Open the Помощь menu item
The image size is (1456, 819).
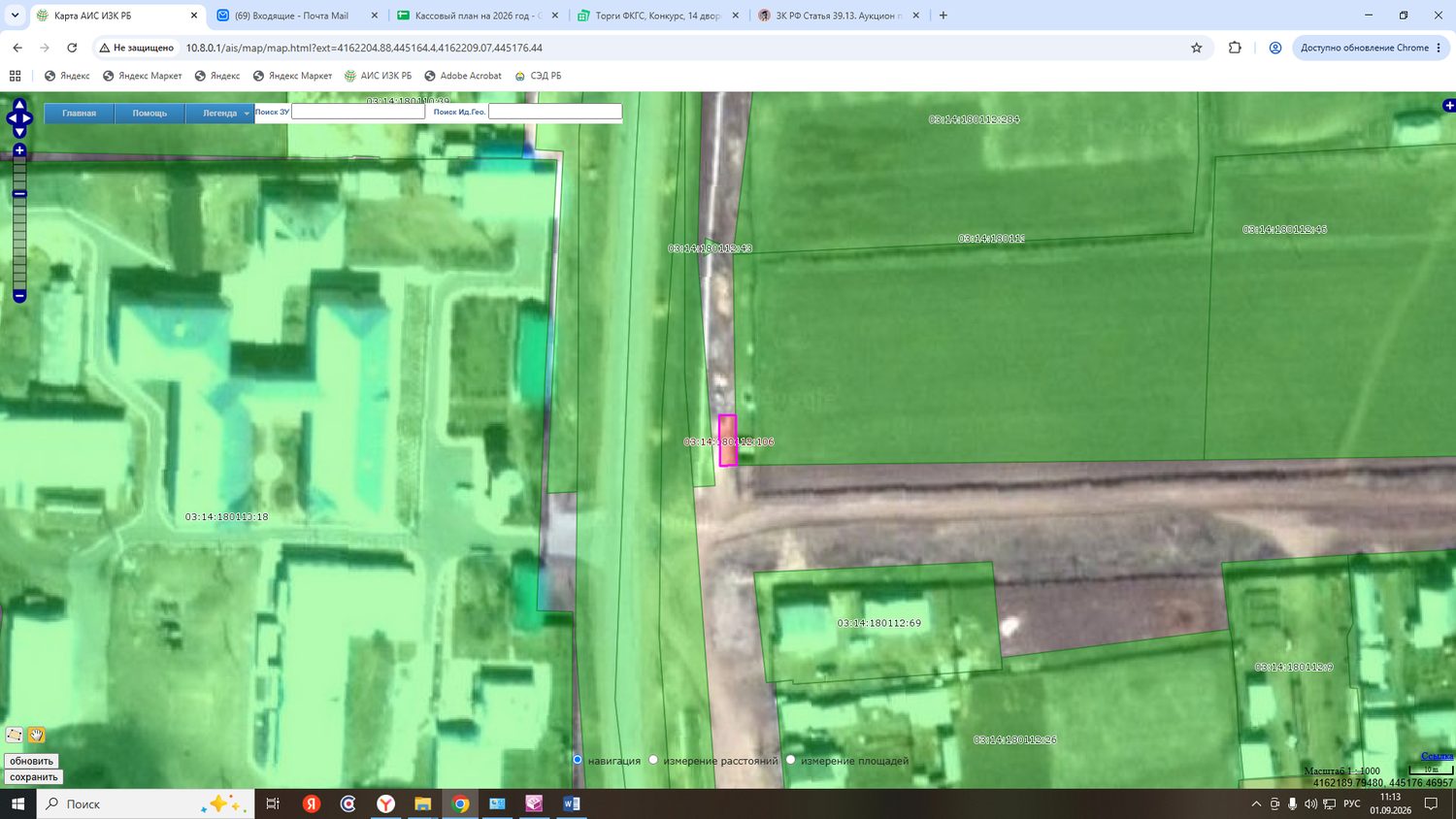coord(149,114)
